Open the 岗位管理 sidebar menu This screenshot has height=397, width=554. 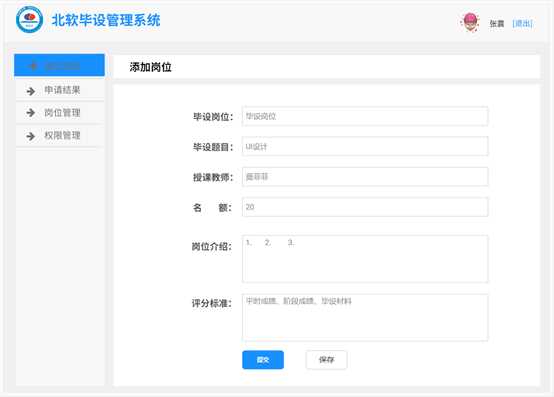59,113
